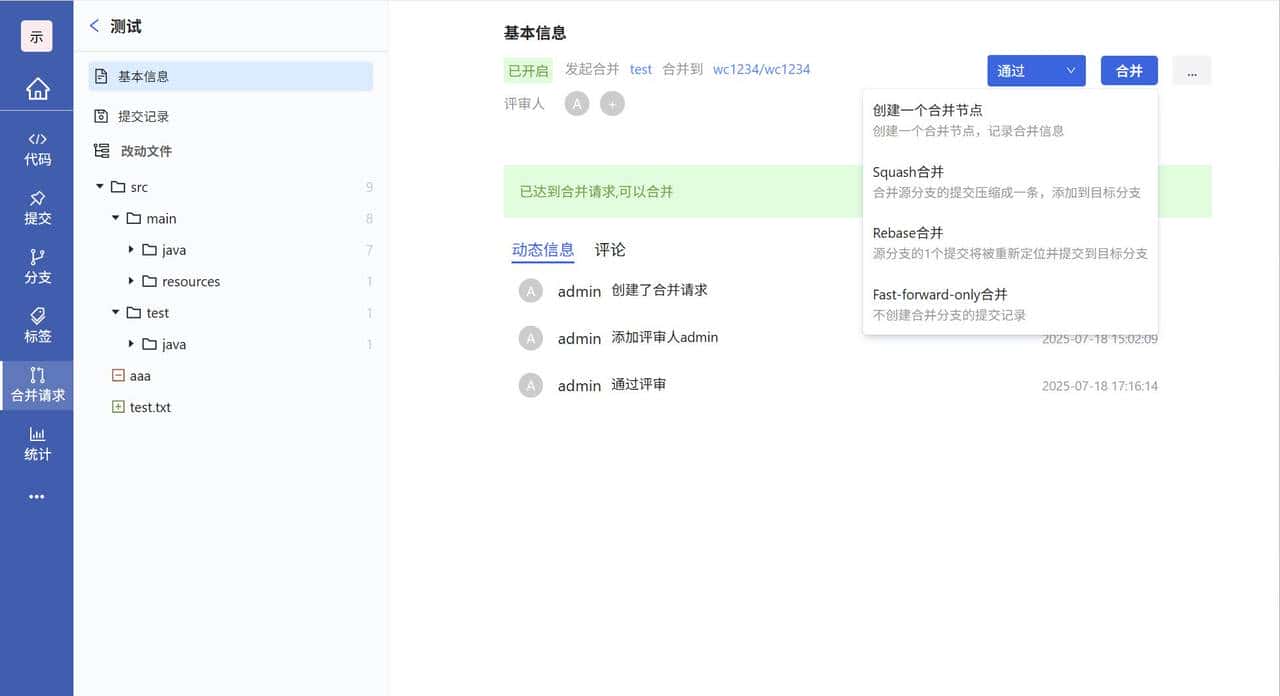Click the 合并 merge button
Screen dimensions: 1280x696
(1129, 70)
